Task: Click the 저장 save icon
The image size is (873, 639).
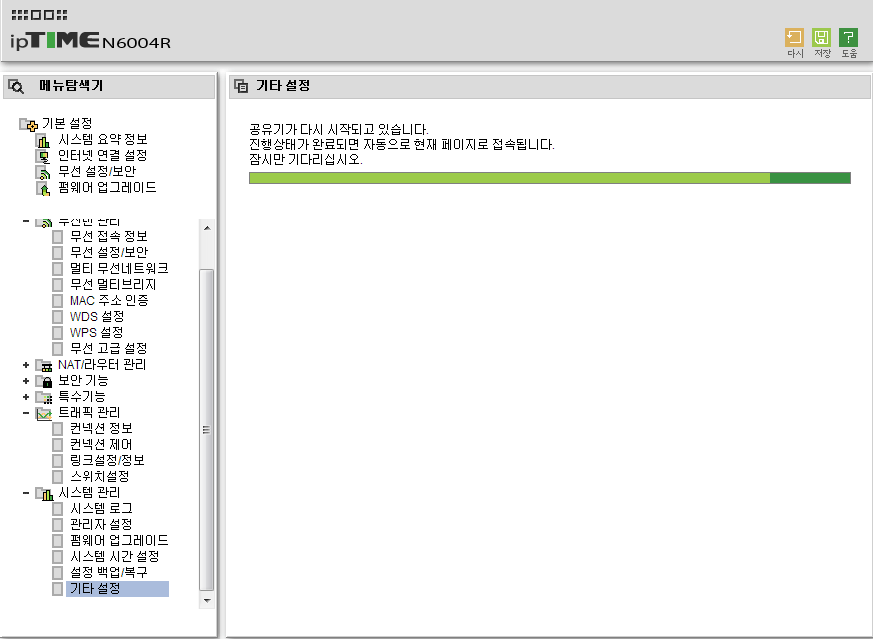Action: [821, 38]
